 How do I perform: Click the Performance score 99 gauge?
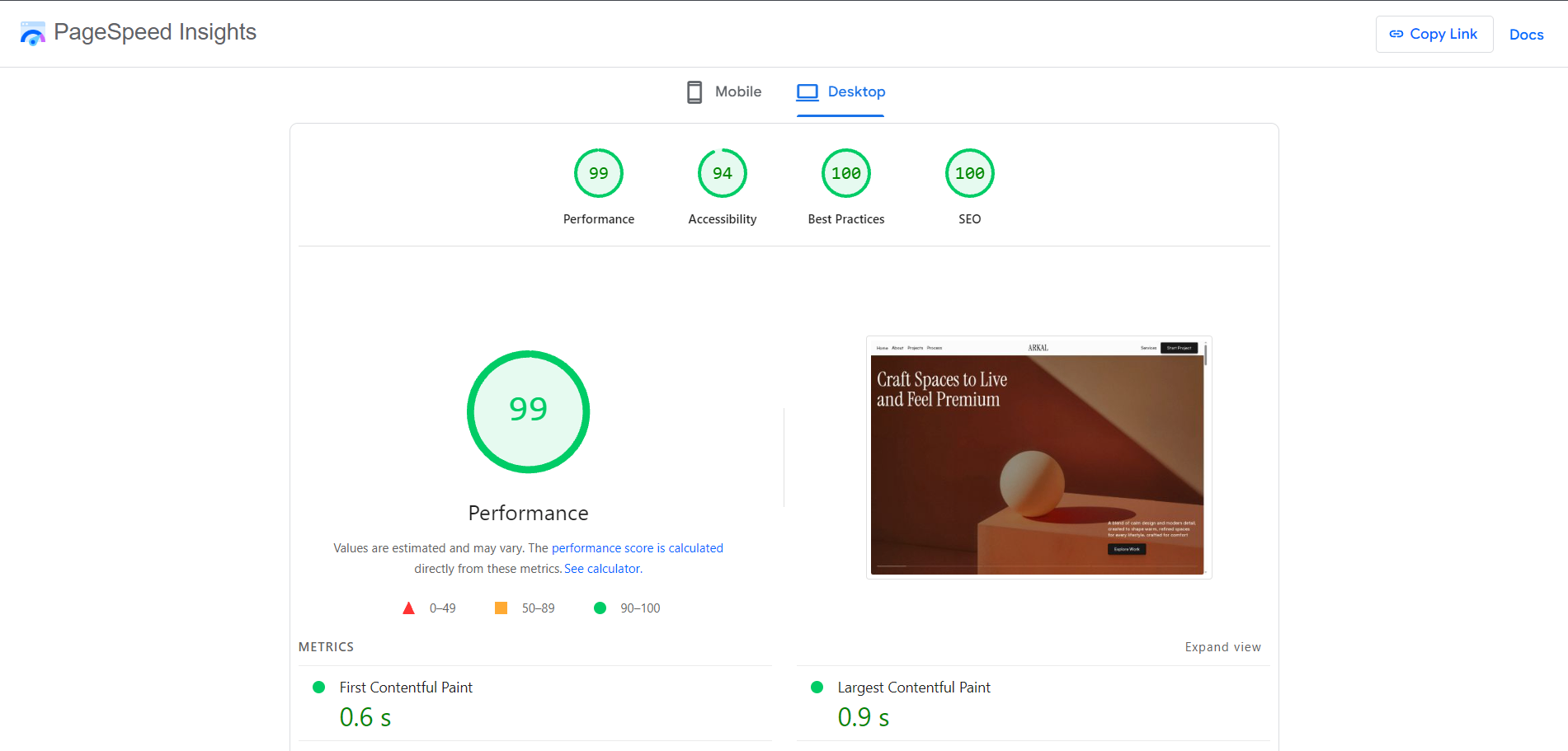[598, 174]
